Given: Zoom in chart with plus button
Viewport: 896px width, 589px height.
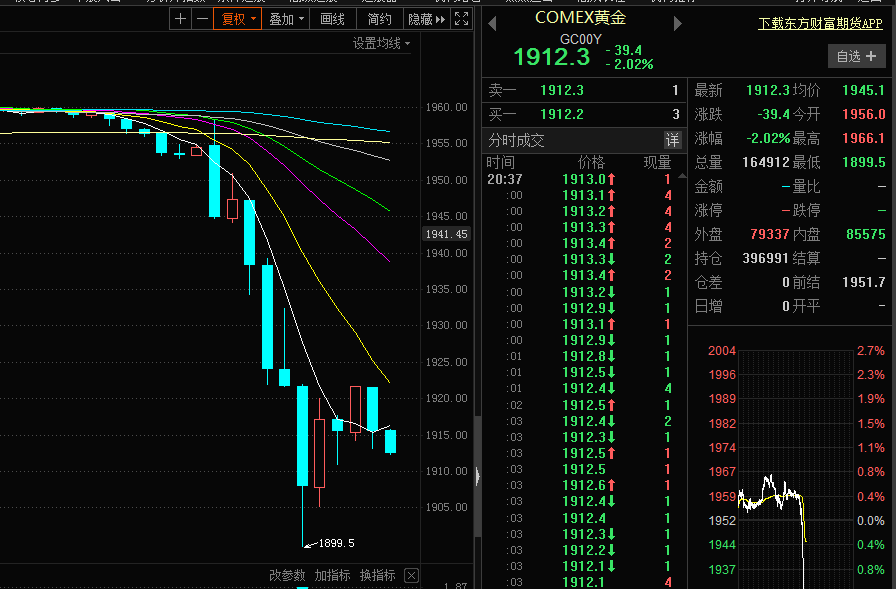Looking at the screenshot, I should click(181, 19).
